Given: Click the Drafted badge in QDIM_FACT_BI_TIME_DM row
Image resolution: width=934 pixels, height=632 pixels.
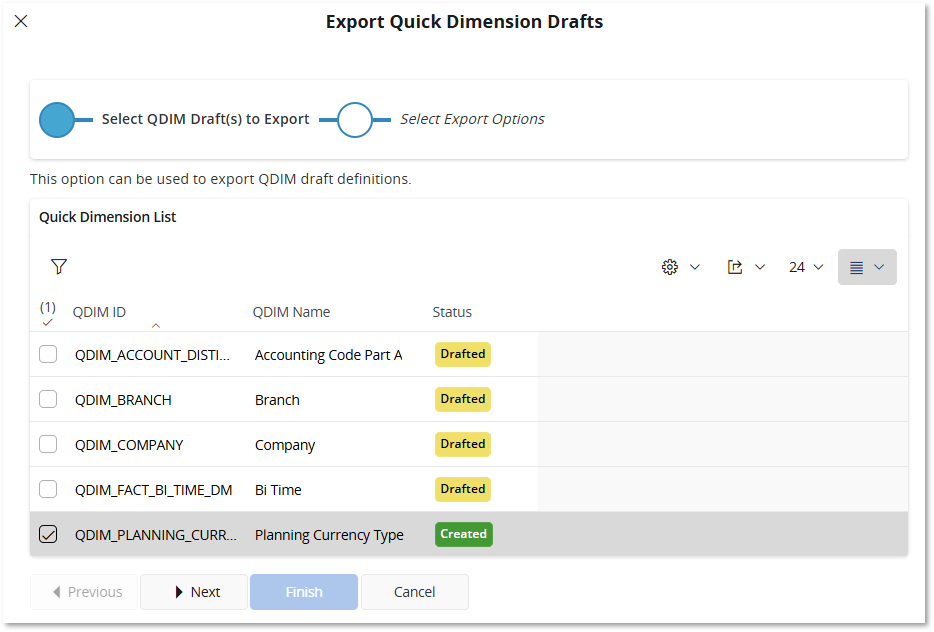Looking at the screenshot, I should pos(463,489).
